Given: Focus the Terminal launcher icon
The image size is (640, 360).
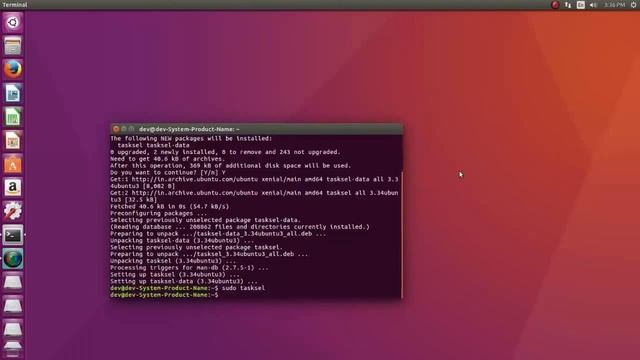Looking at the screenshot, I should click(x=13, y=235).
